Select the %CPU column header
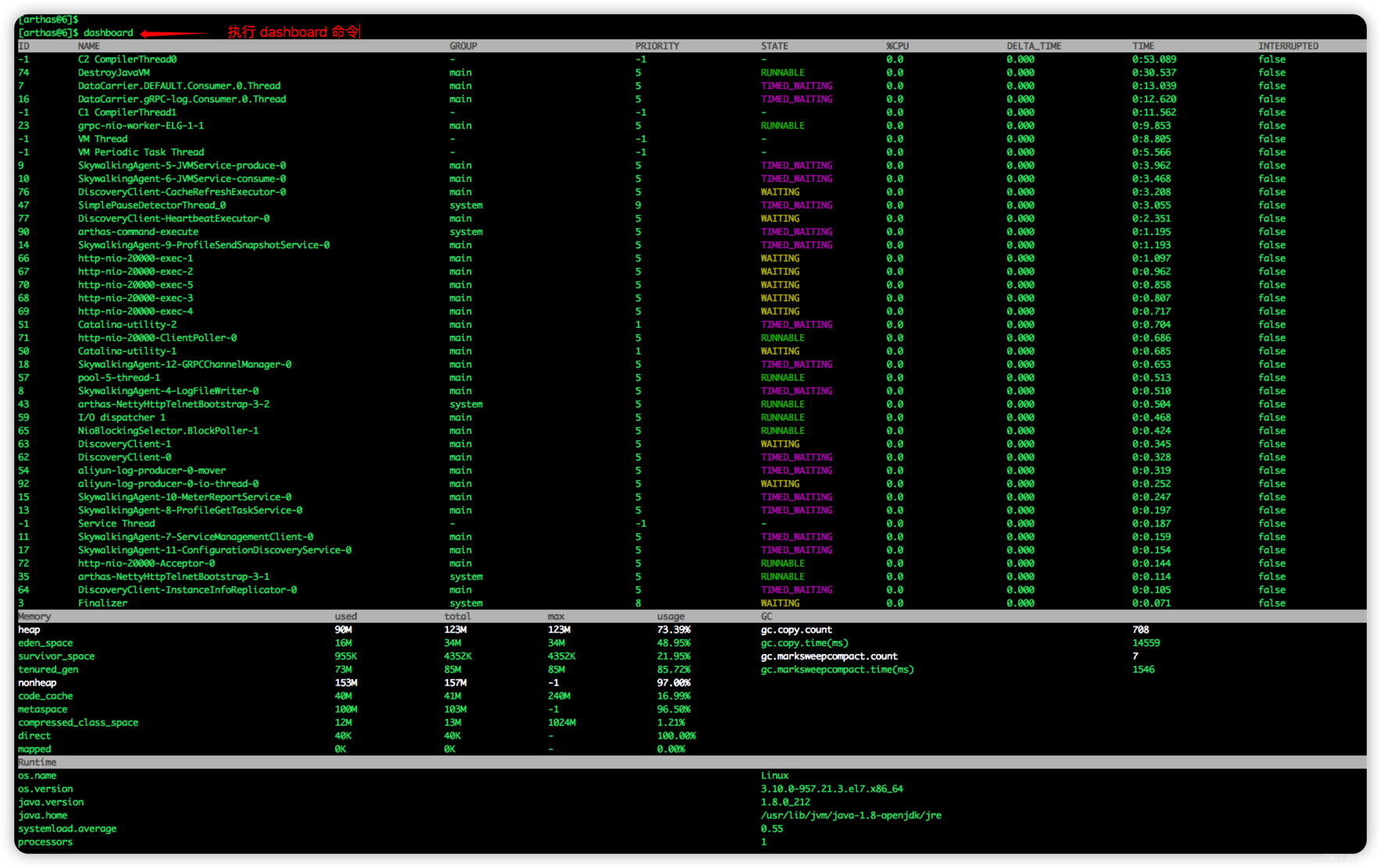 898,46
